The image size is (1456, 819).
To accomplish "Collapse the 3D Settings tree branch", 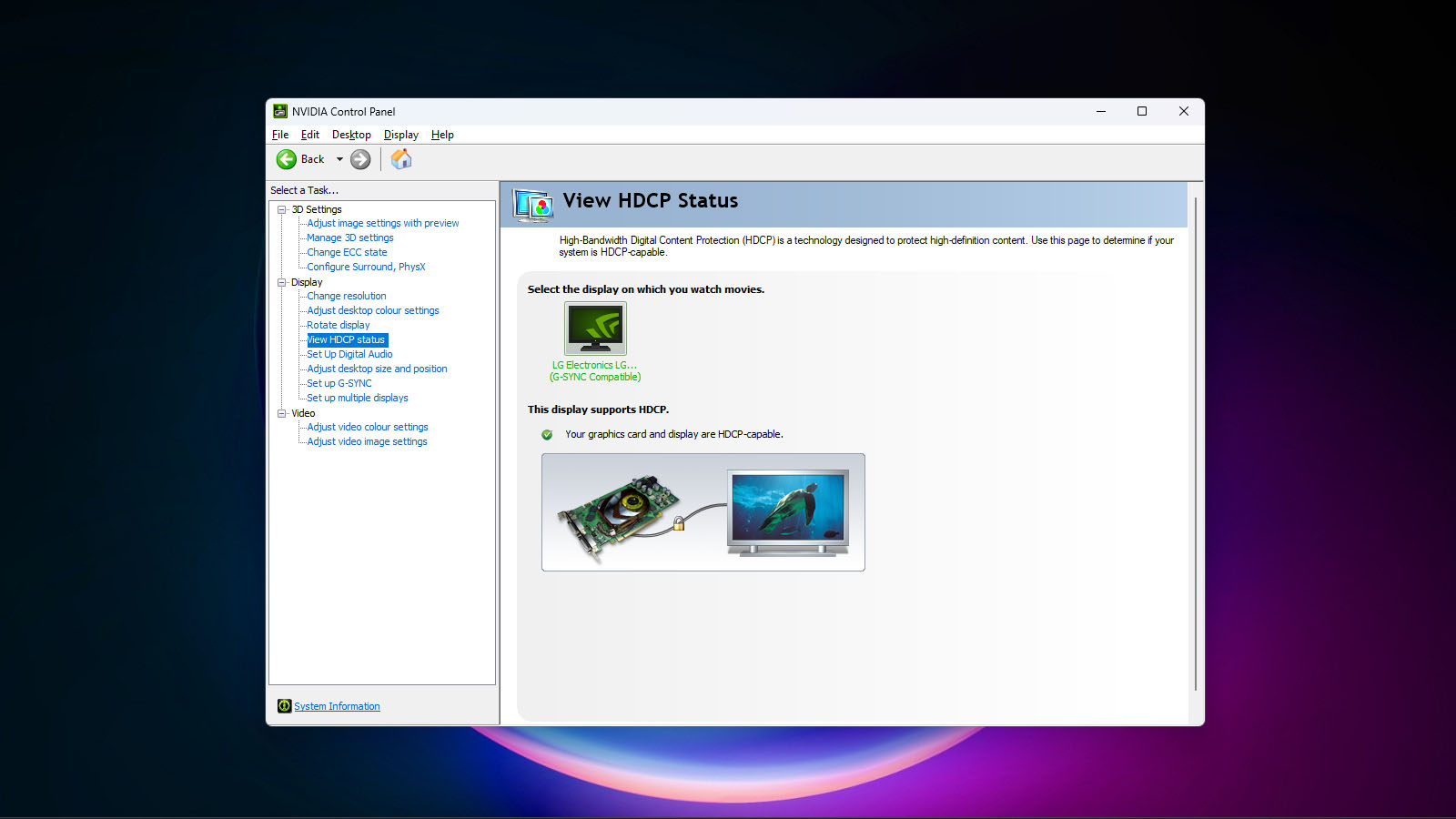I will 282,209.
